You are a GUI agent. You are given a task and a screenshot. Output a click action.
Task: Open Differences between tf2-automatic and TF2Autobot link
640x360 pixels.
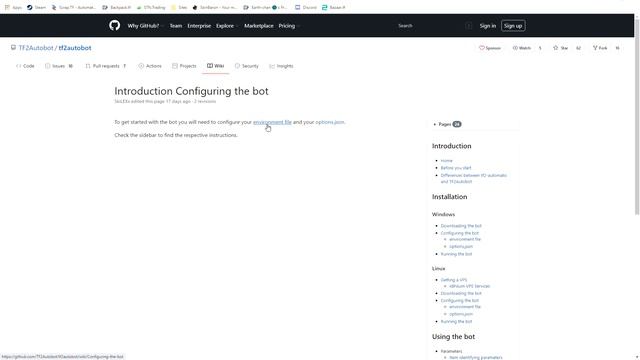pos(474,178)
